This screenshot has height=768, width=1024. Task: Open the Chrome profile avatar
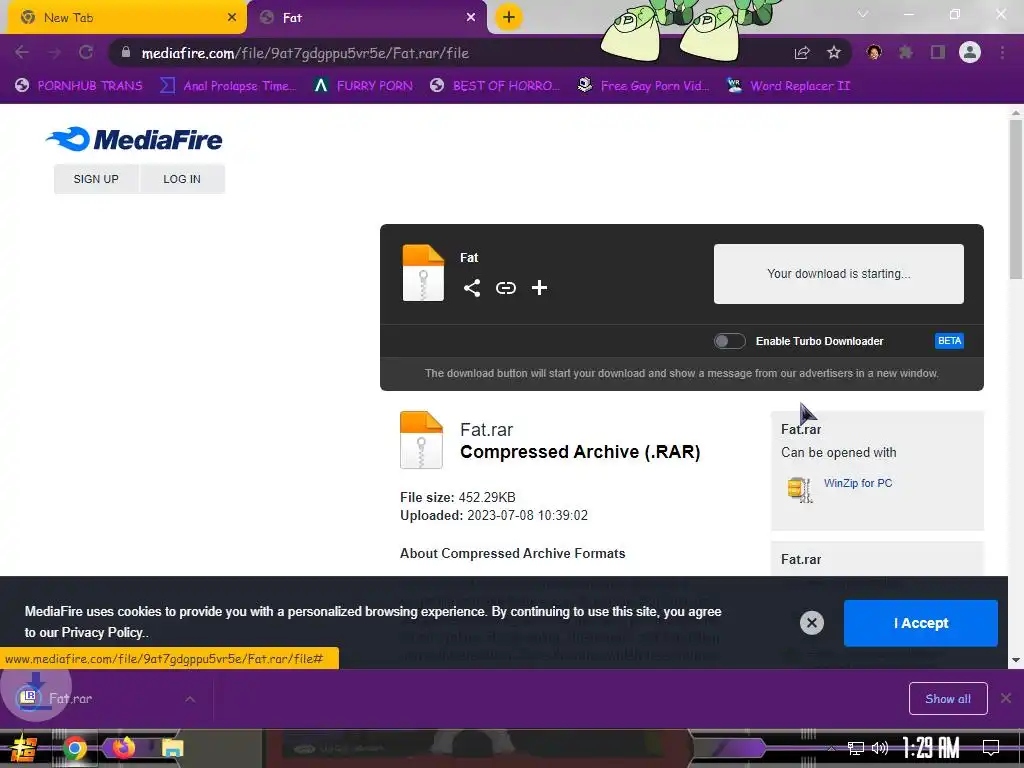click(970, 52)
